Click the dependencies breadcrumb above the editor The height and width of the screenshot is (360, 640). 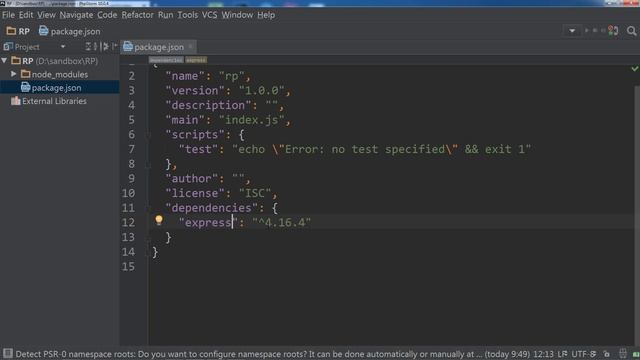166,60
